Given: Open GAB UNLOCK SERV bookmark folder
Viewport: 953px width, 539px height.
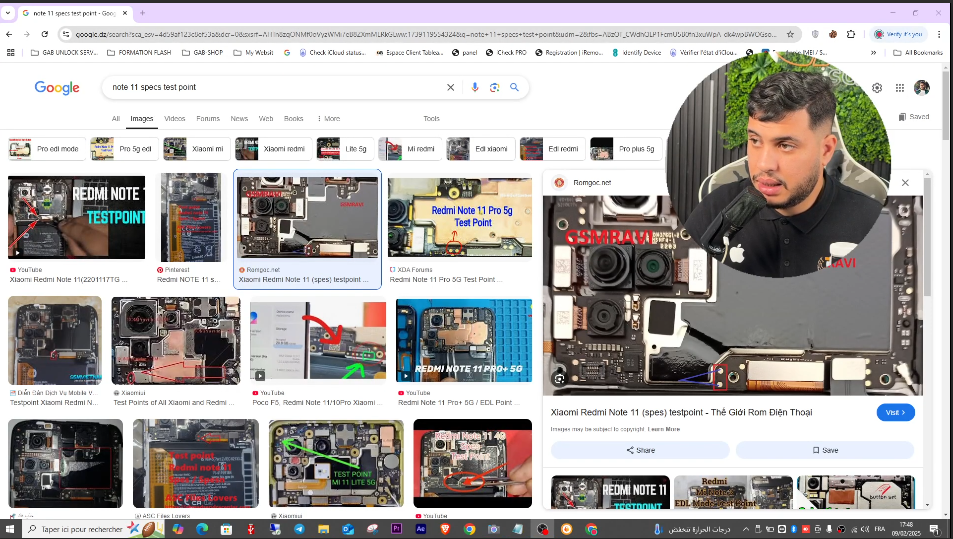Looking at the screenshot, I should pos(64,53).
